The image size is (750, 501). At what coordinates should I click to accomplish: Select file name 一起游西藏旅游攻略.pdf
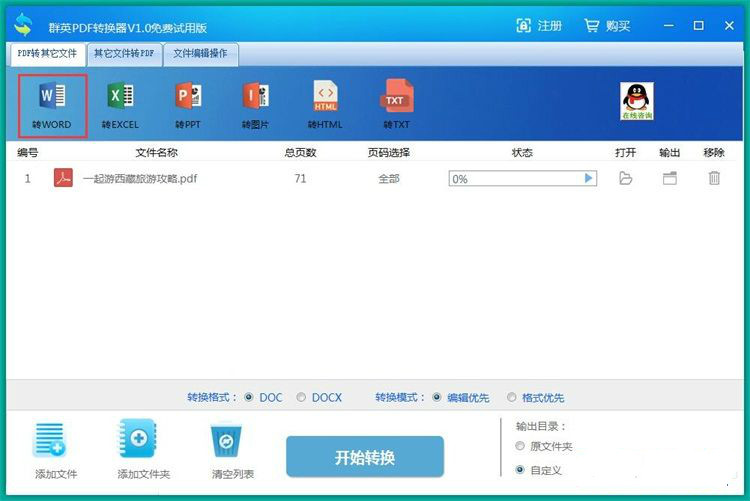pos(140,178)
